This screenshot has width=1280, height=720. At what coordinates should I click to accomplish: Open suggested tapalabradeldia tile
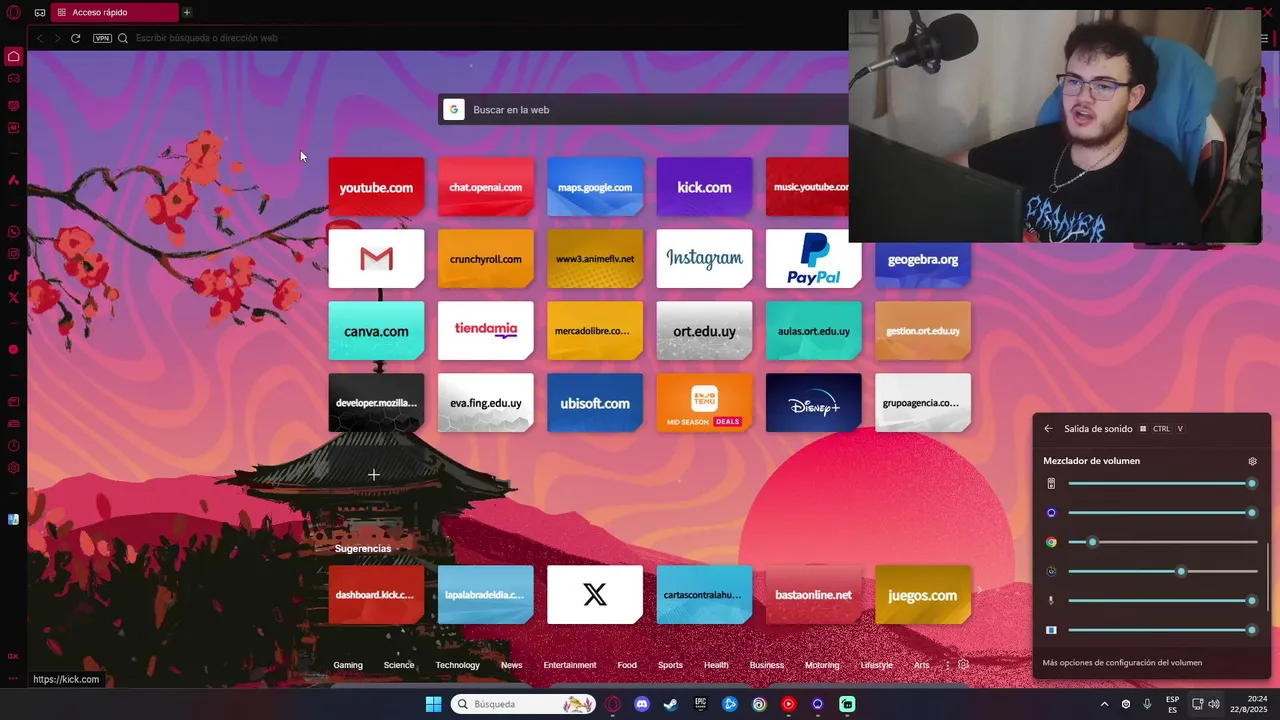tap(485, 595)
